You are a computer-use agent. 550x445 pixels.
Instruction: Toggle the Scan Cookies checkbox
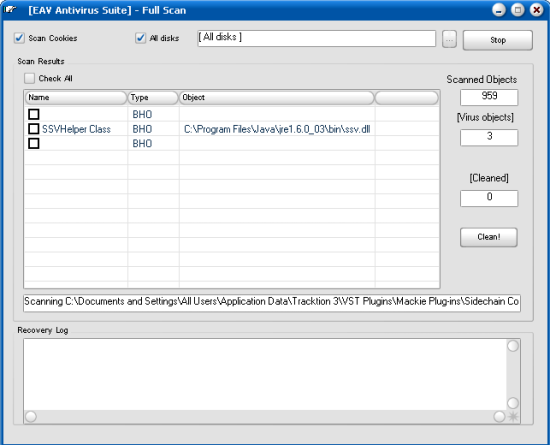[19, 38]
